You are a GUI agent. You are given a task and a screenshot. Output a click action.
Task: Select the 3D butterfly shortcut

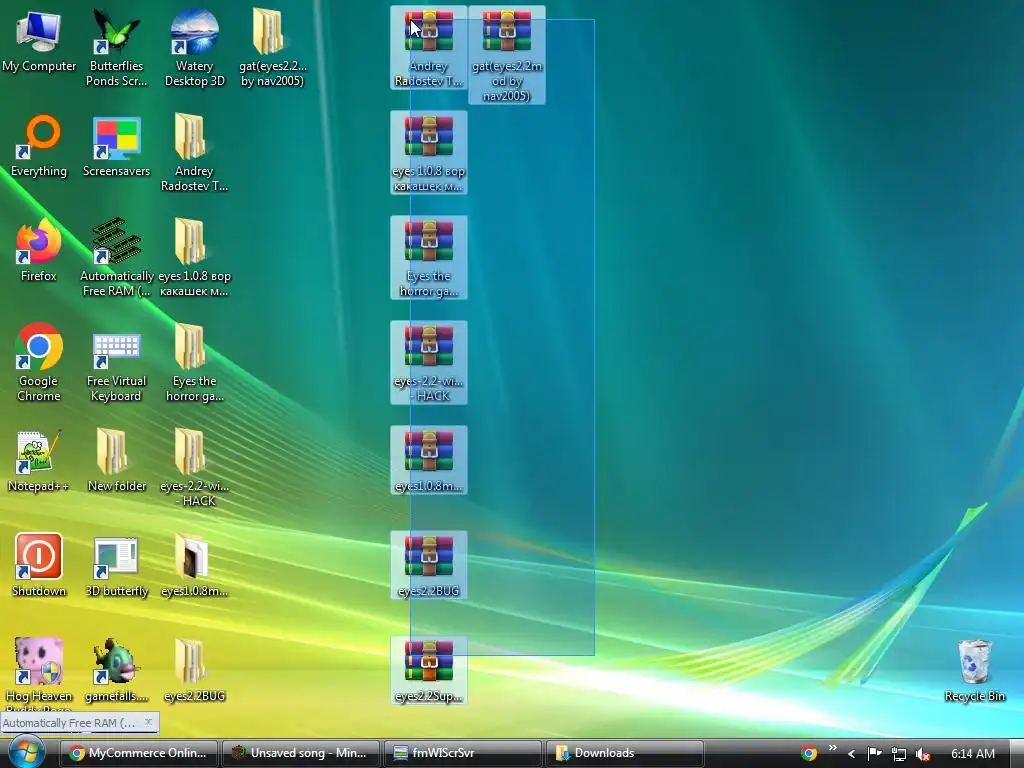pyautogui.click(x=116, y=566)
